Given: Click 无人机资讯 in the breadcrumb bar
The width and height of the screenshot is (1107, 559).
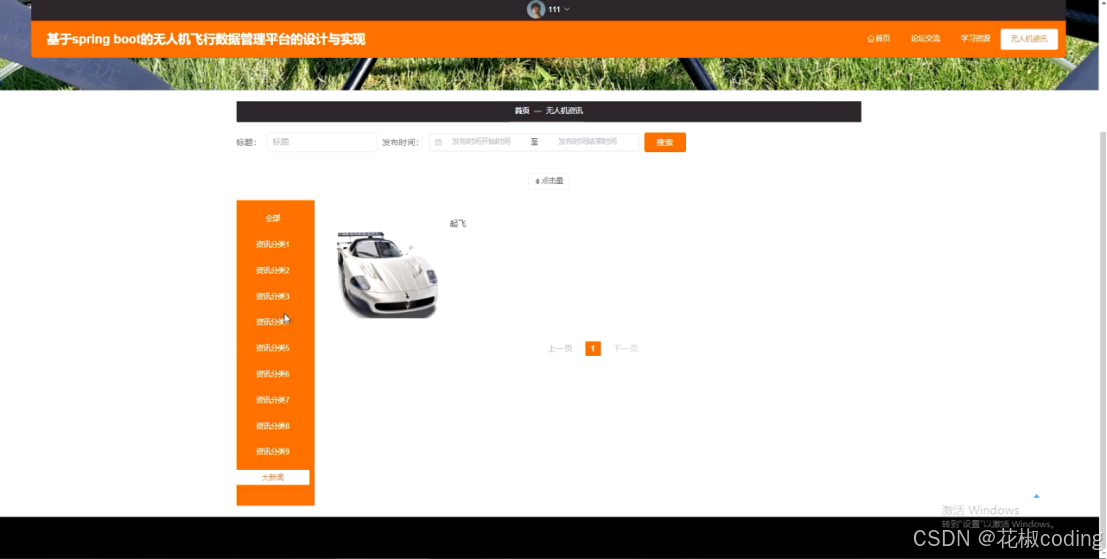Looking at the screenshot, I should (564, 111).
